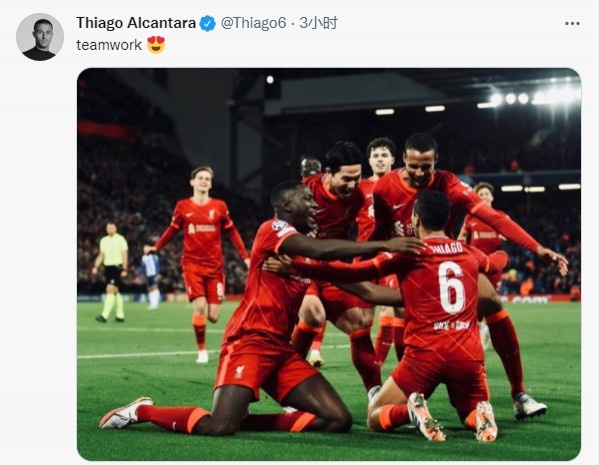Open the tweet's more options ellipsis menu
Screen dimensions: 599x465
[572, 24]
